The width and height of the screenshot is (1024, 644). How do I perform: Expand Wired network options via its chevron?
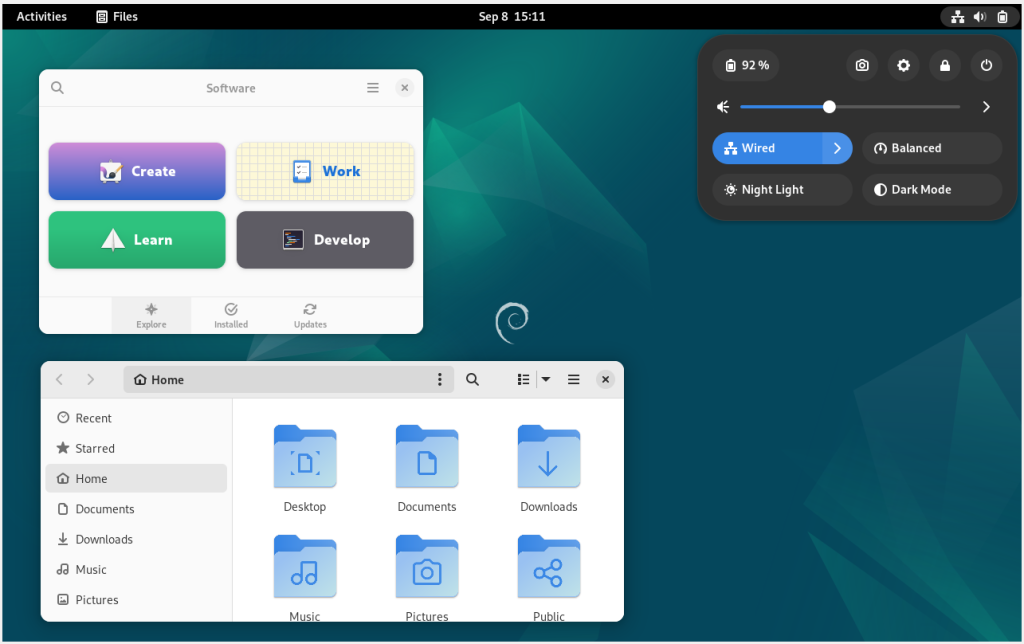click(x=838, y=147)
